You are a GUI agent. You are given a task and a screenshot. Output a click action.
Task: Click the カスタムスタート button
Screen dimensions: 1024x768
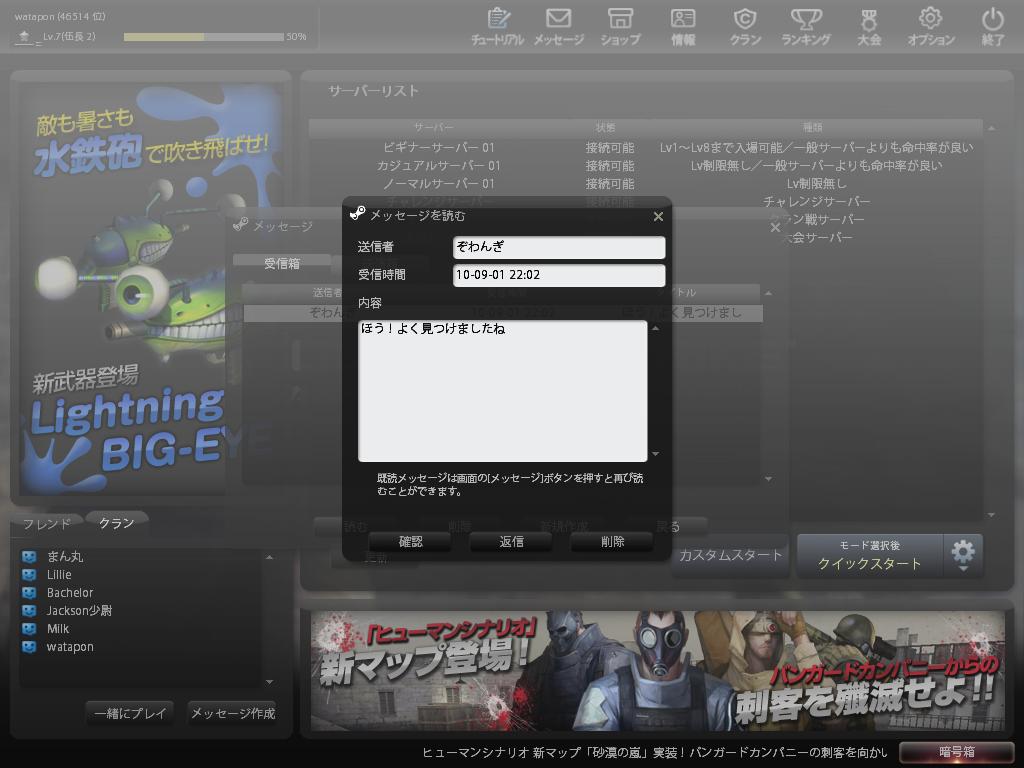click(x=730, y=555)
